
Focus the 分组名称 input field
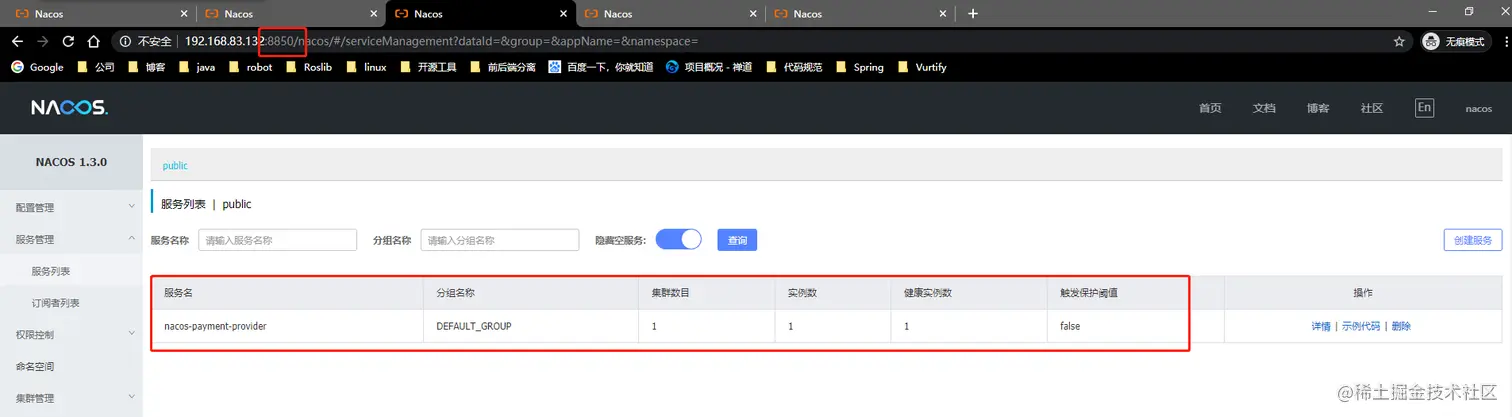500,240
